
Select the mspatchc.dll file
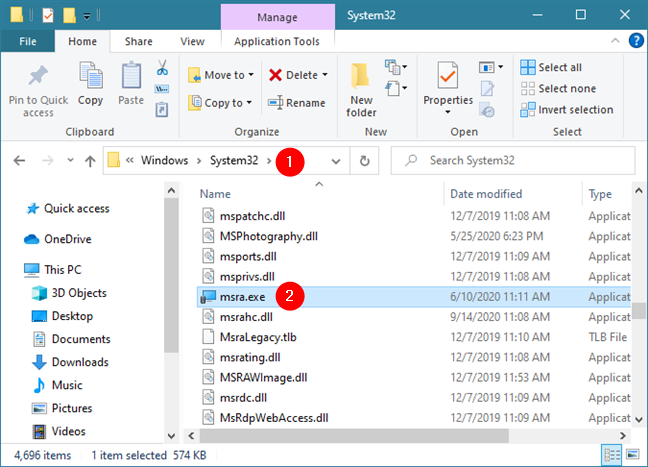coord(252,216)
